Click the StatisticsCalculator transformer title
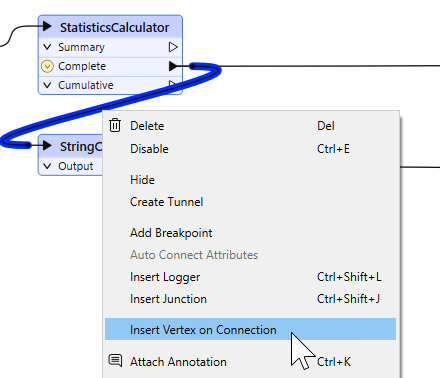440x378 pixels. point(114,27)
